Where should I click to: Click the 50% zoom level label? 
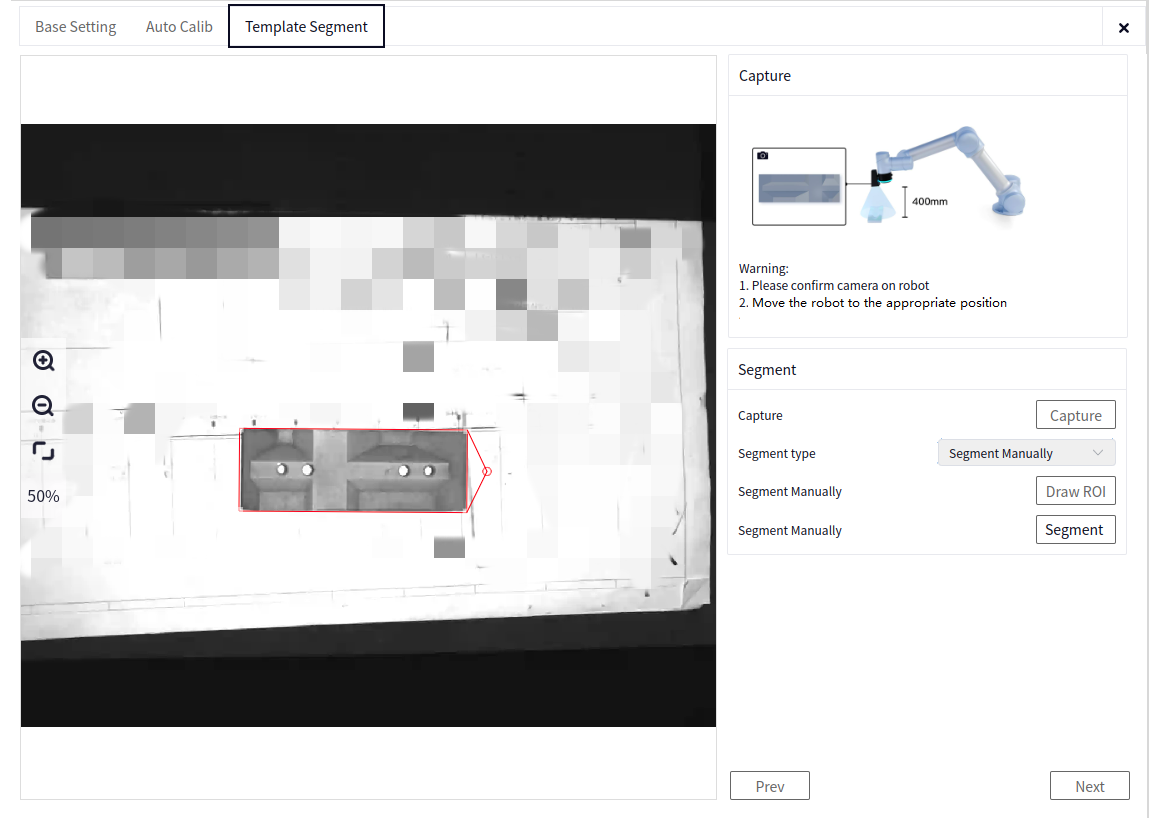point(43,496)
